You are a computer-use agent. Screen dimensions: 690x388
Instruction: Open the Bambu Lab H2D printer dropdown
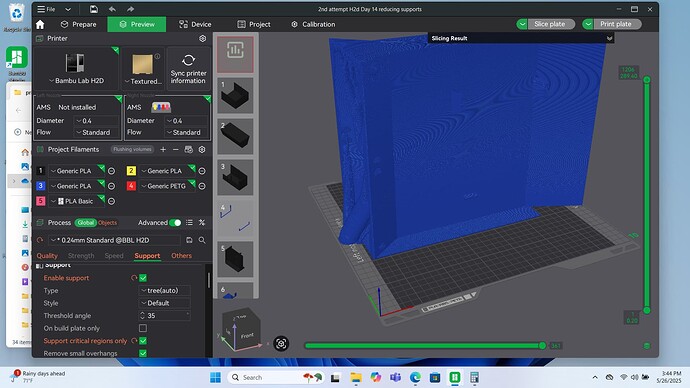[x=76, y=81]
